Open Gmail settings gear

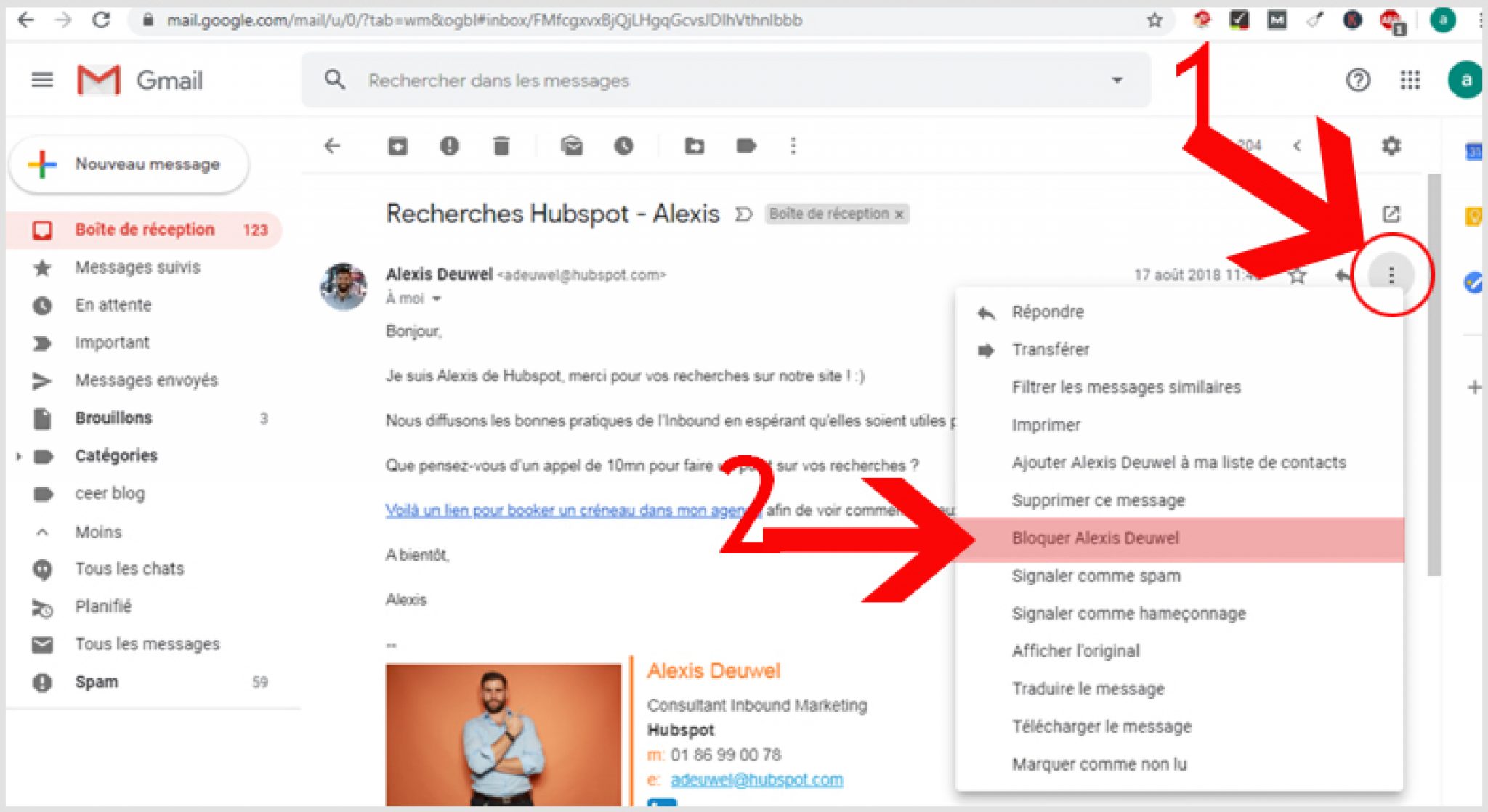pos(1391,146)
